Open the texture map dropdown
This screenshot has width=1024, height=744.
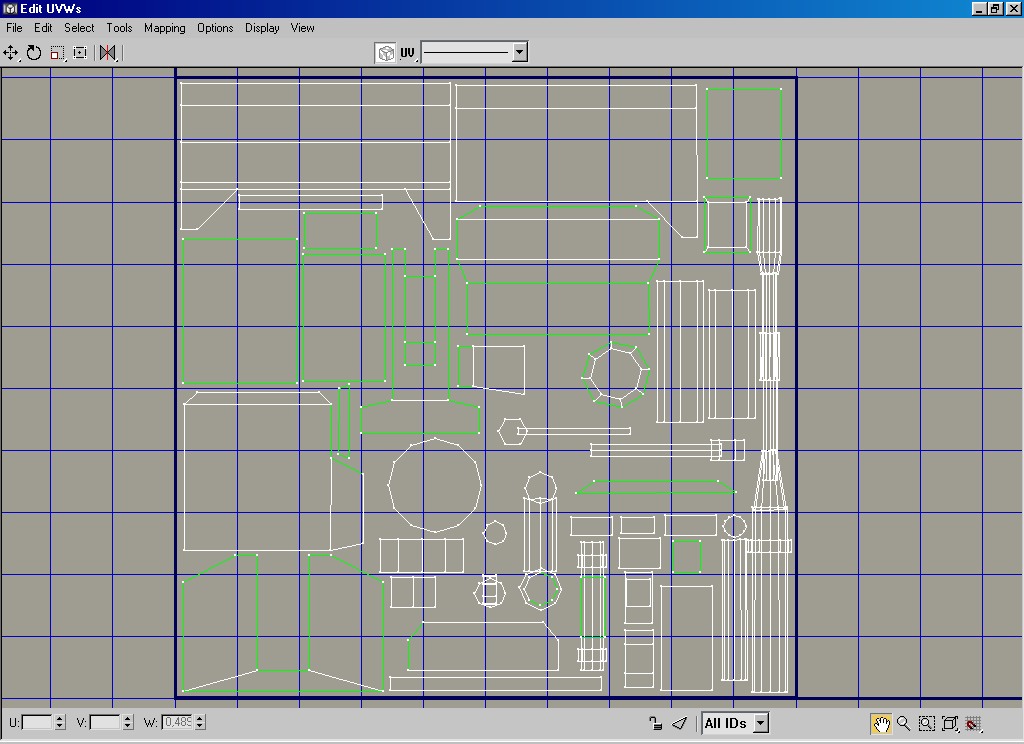[519, 53]
